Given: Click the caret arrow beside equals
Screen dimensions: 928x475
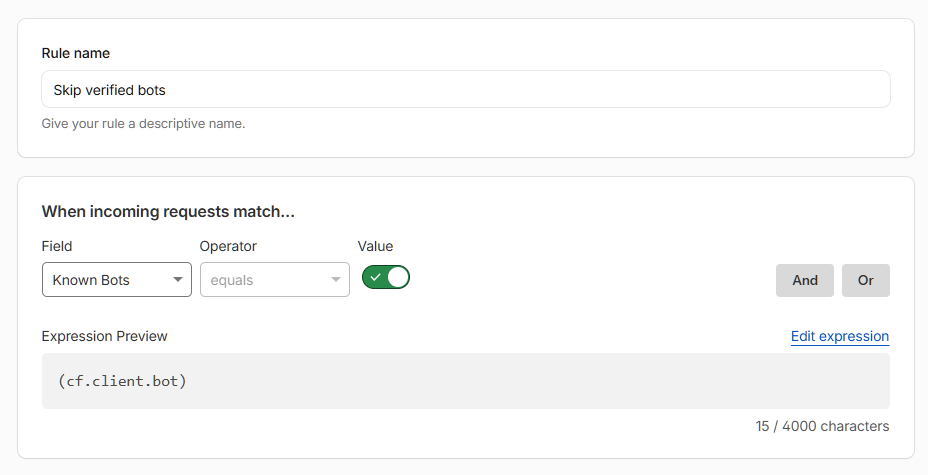Looking at the screenshot, I should (x=336, y=280).
